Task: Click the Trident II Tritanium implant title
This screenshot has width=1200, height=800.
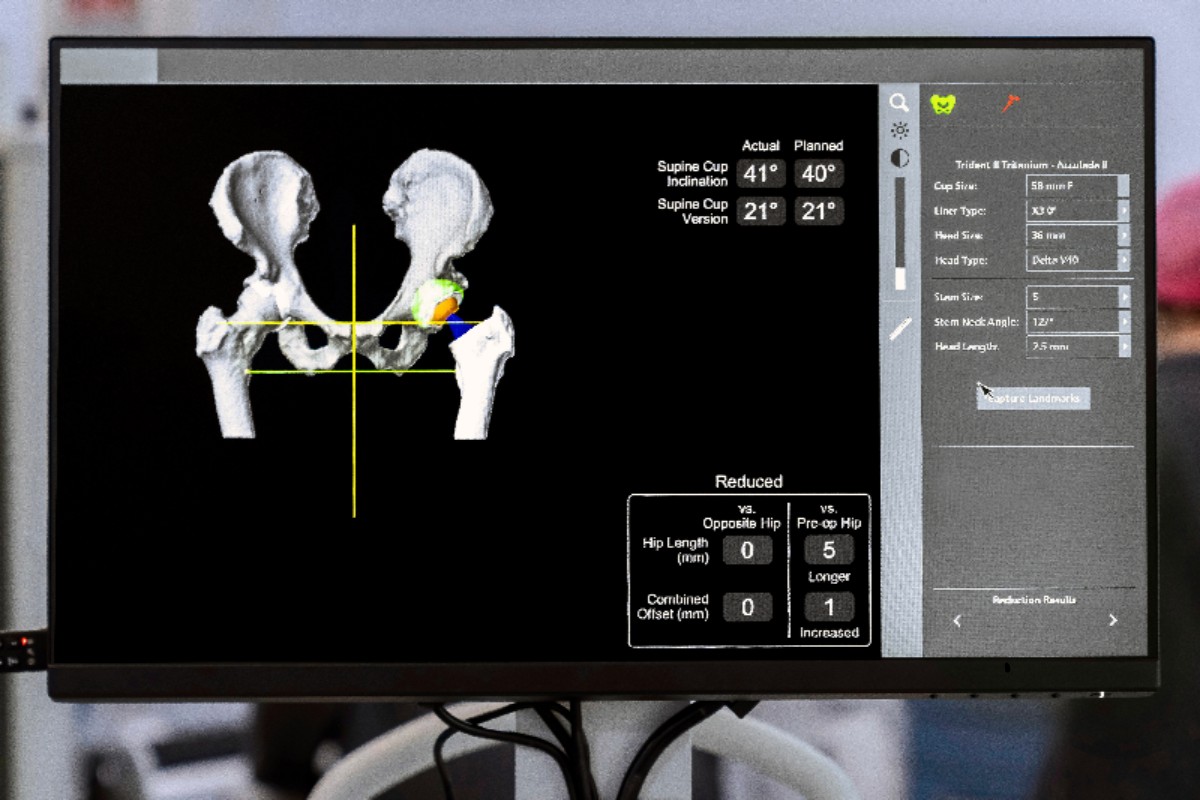Action: (1030, 164)
